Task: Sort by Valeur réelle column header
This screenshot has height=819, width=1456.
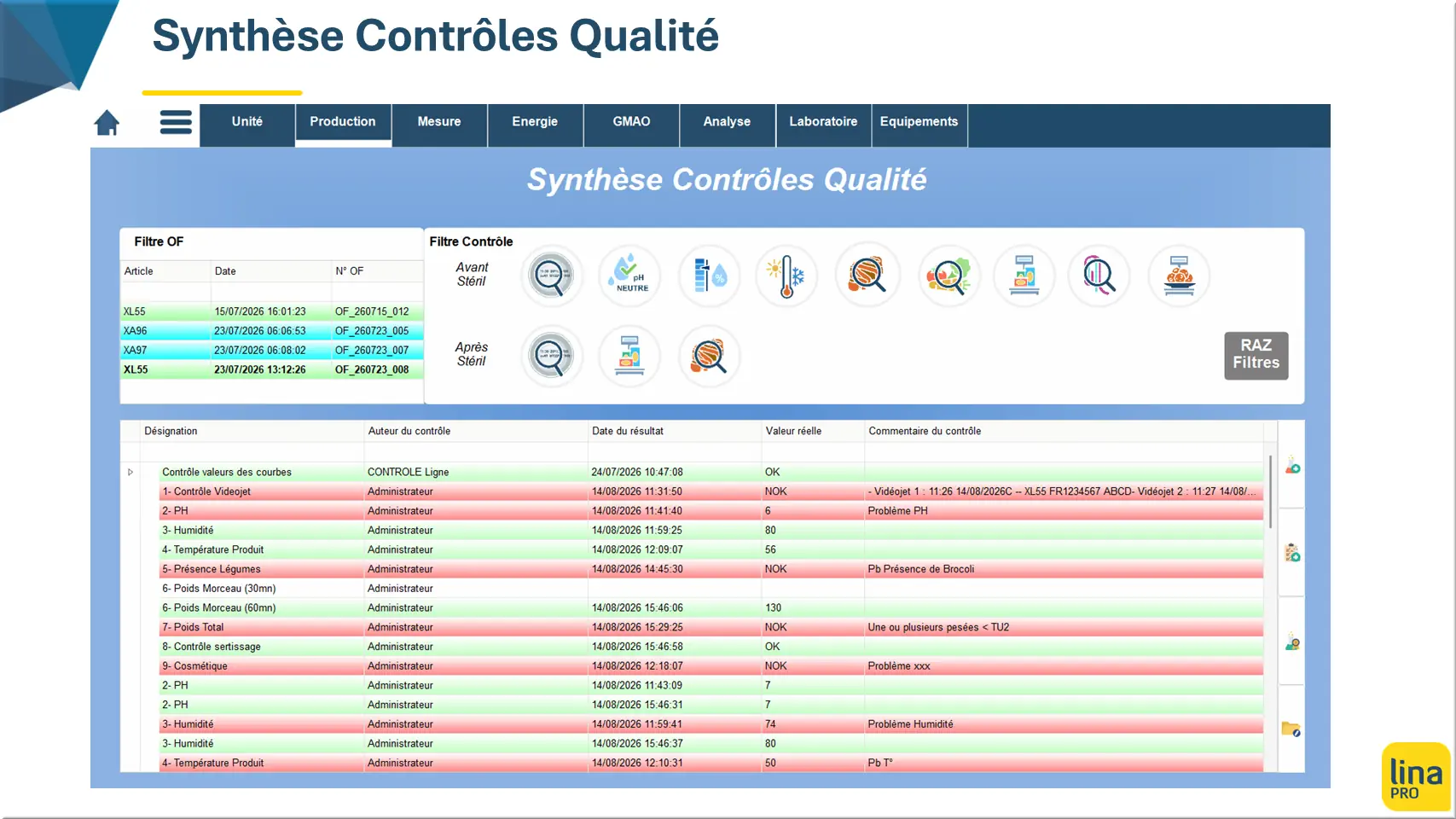Action: click(813, 431)
